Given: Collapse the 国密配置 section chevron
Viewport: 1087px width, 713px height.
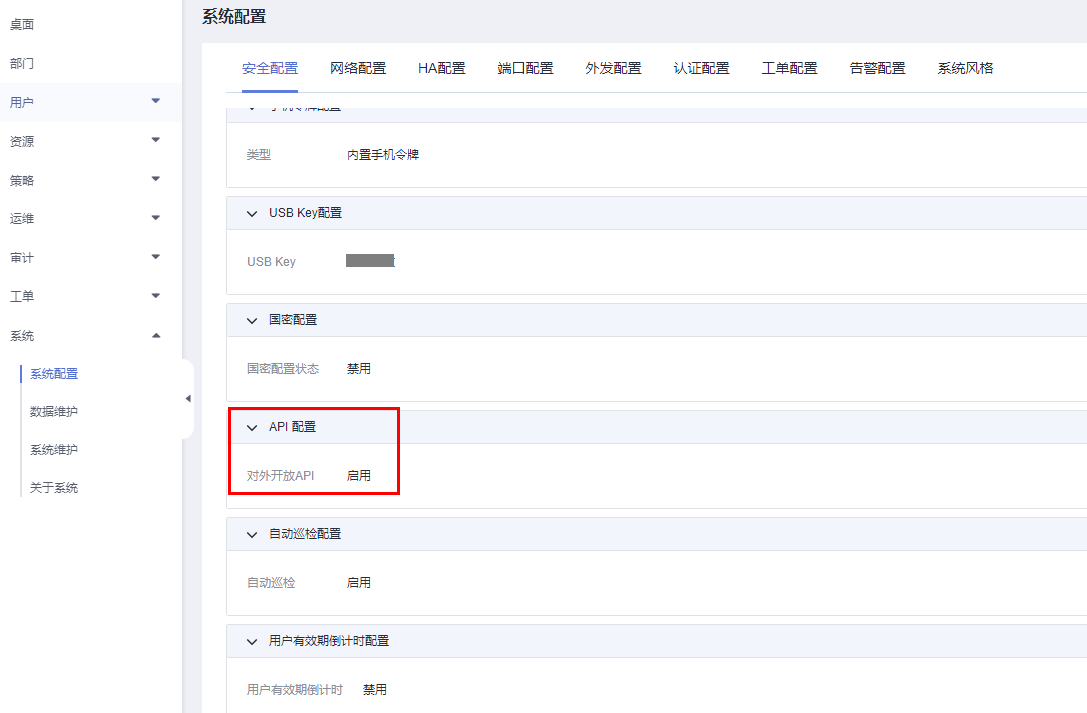Looking at the screenshot, I should pos(252,320).
